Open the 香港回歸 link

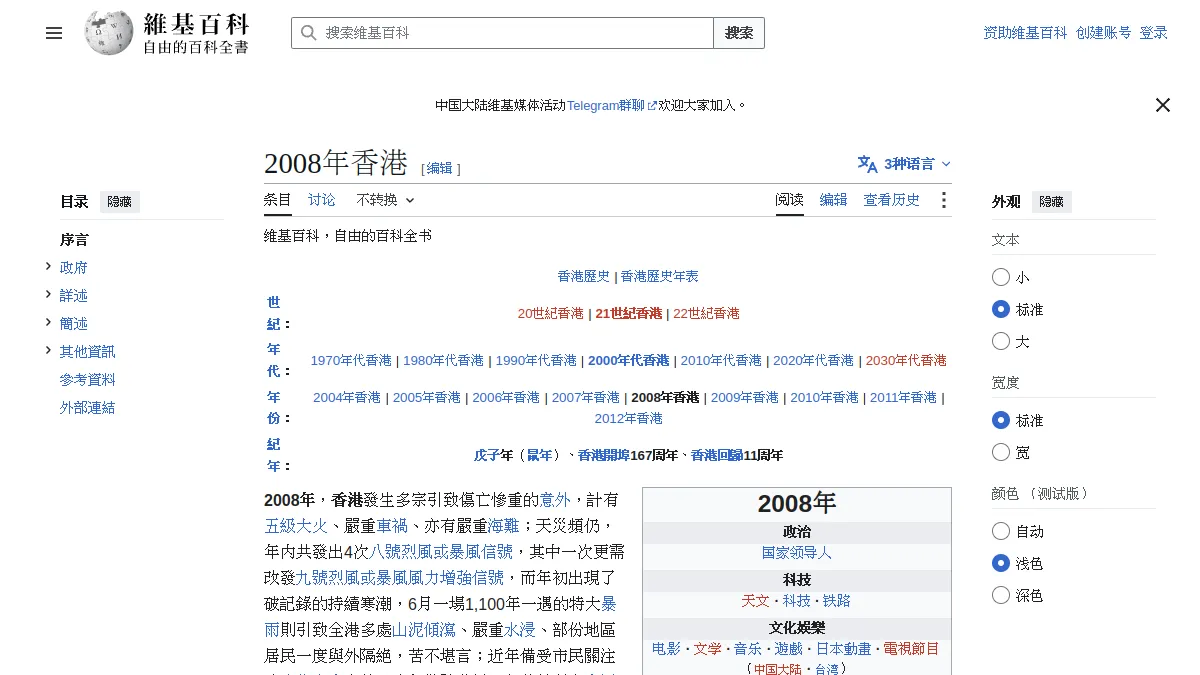pyautogui.click(x=717, y=456)
